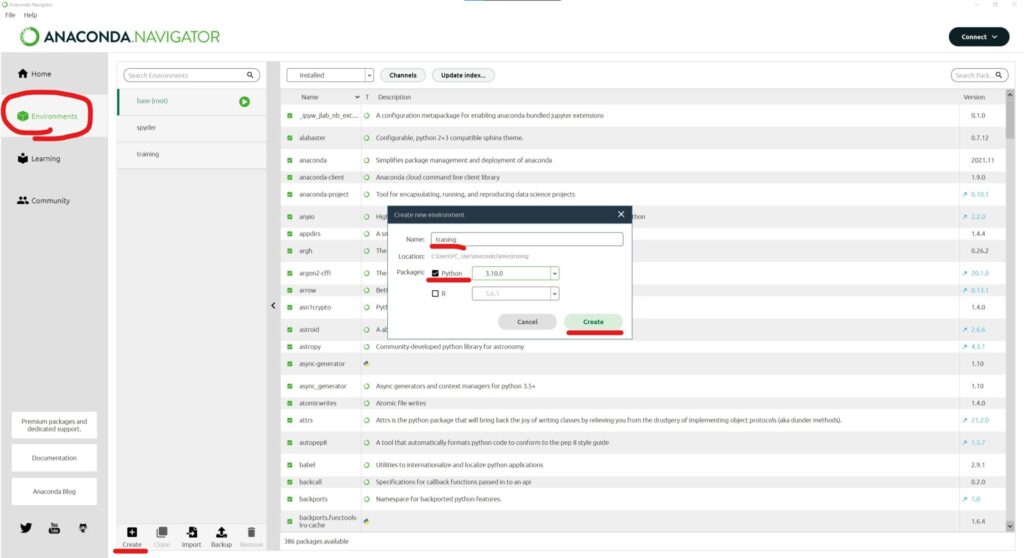Collapse environments panel with left arrow
This screenshot has width=1024, height=558.
pyautogui.click(x=273, y=306)
